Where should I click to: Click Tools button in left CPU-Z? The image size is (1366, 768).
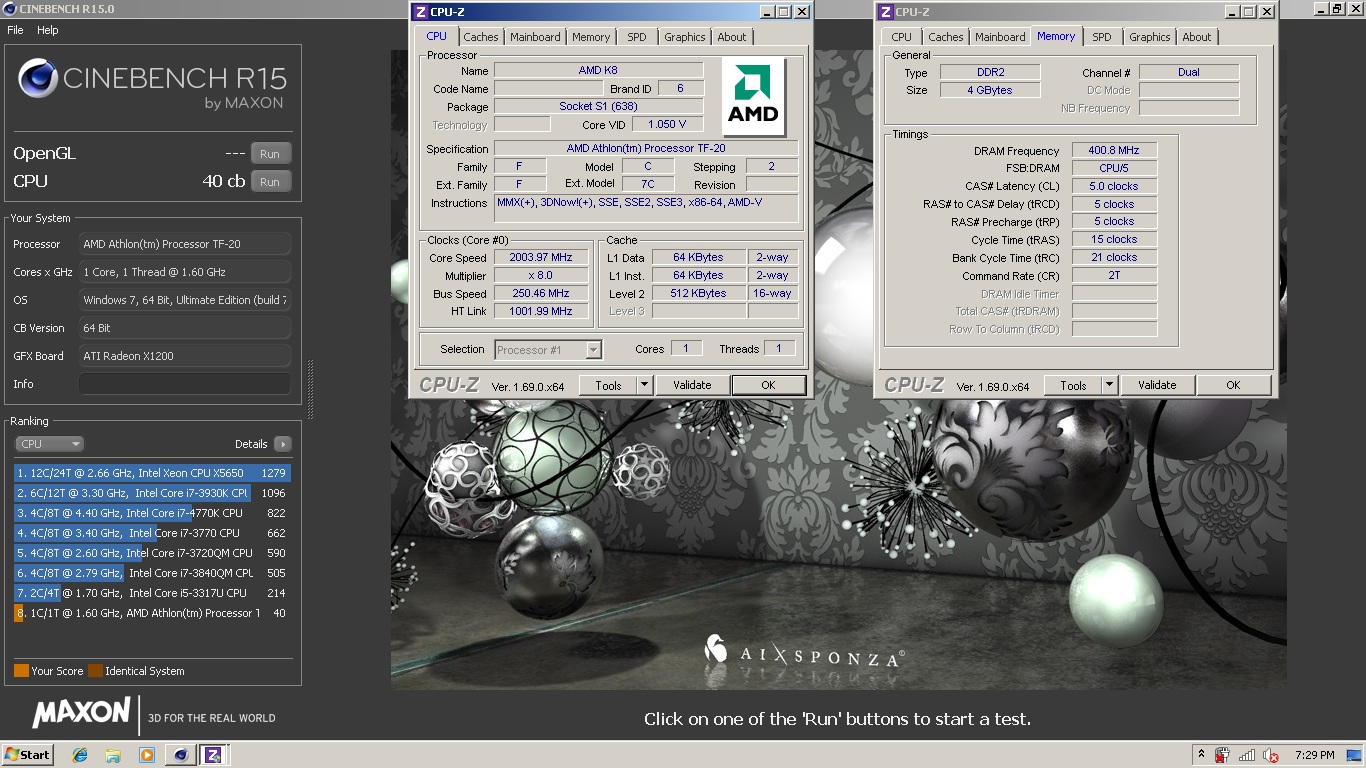pos(608,385)
